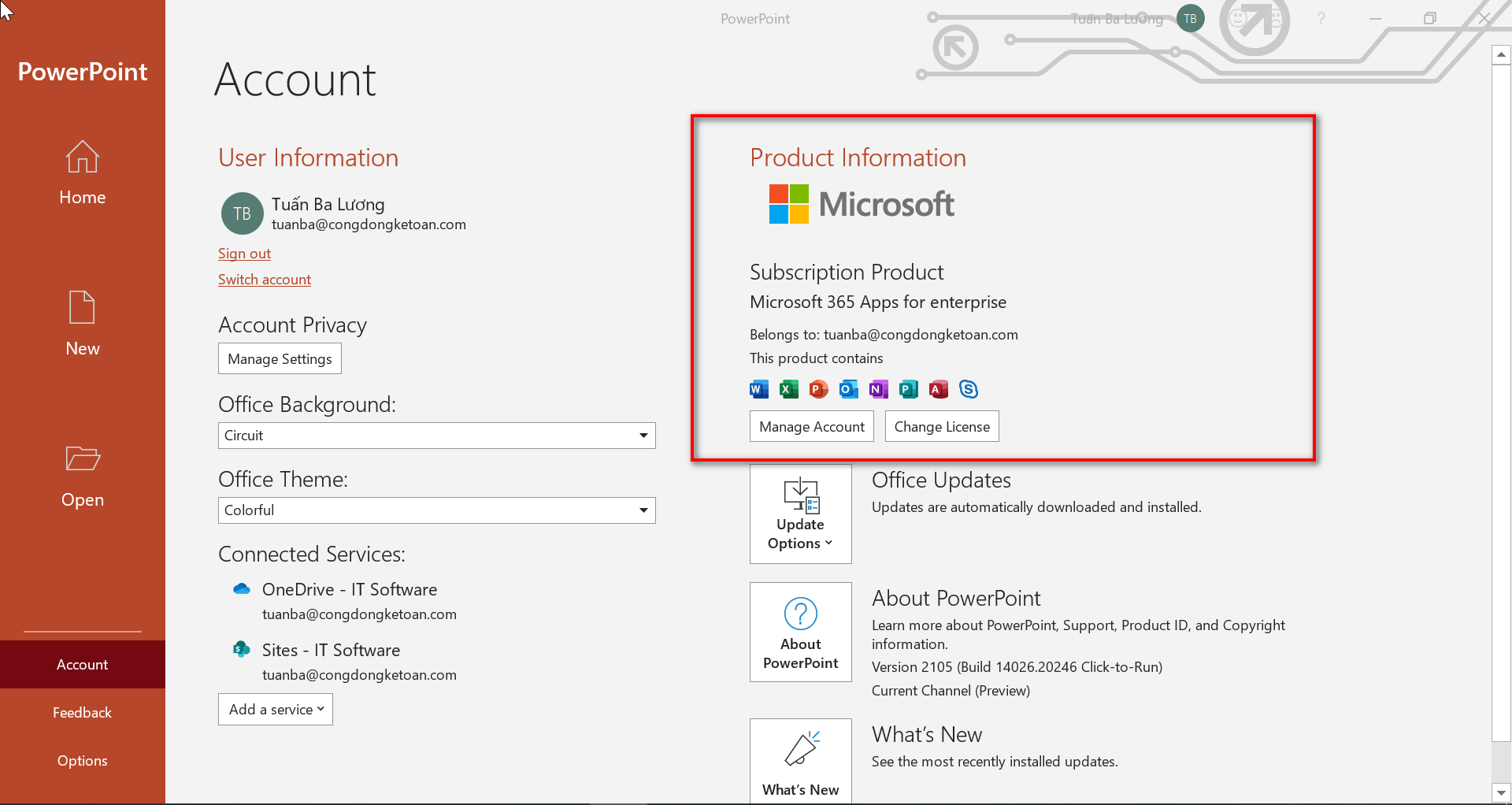Click the Open folder icon
The image size is (1512, 805).
coord(83,458)
